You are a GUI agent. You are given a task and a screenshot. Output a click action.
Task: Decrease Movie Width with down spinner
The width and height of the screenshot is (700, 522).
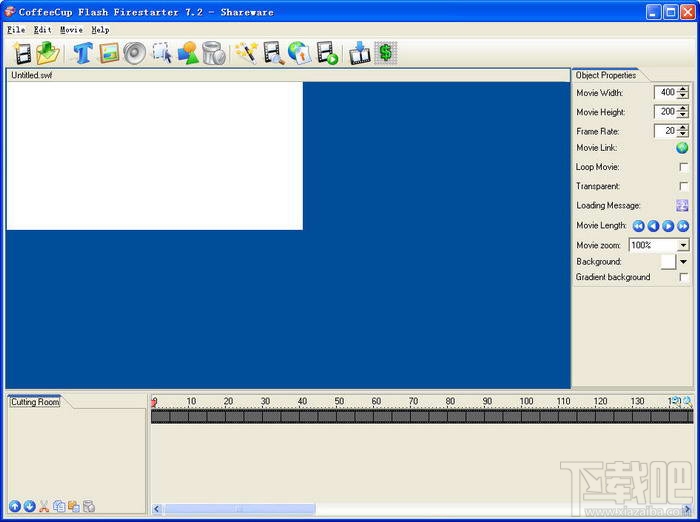point(683,96)
